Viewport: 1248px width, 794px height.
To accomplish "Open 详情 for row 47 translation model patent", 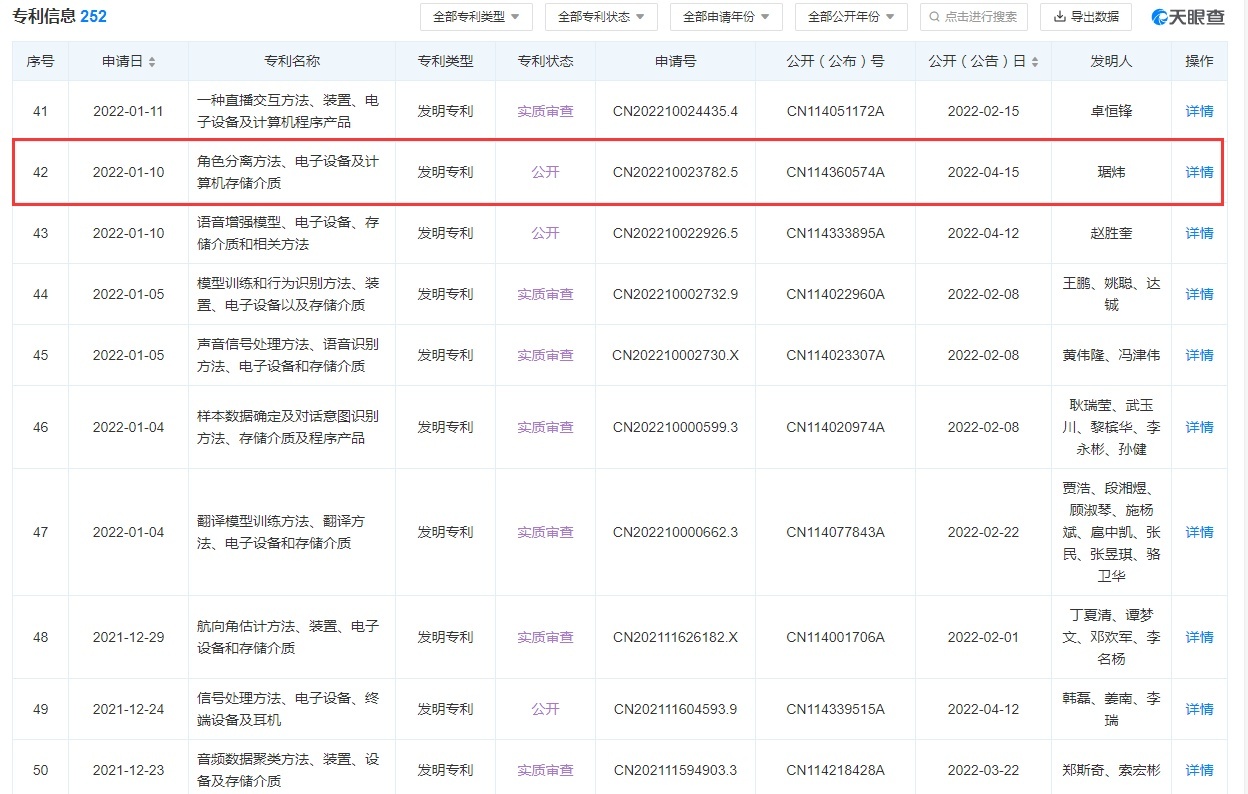I will pos(1199,532).
